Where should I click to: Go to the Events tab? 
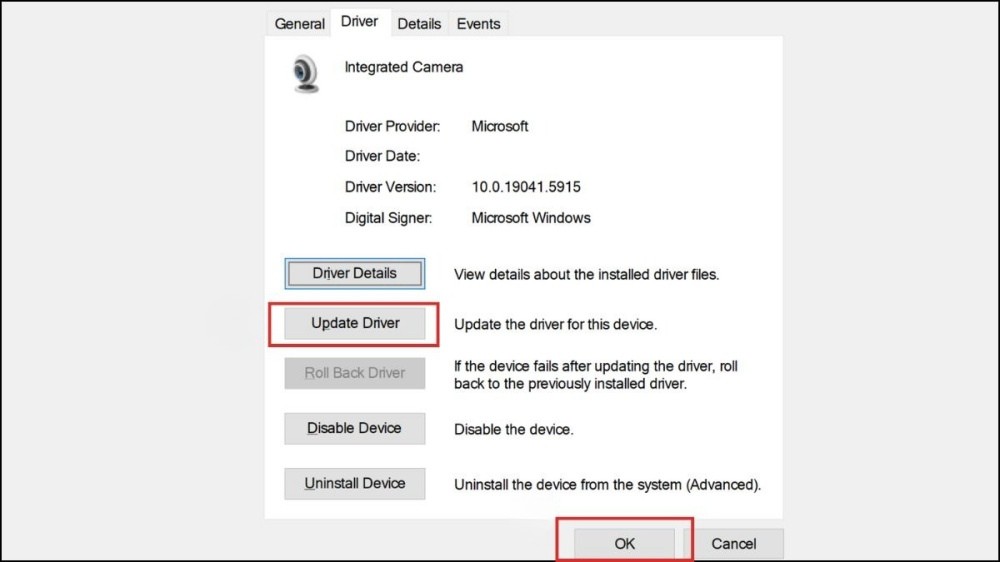(x=478, y=23)
